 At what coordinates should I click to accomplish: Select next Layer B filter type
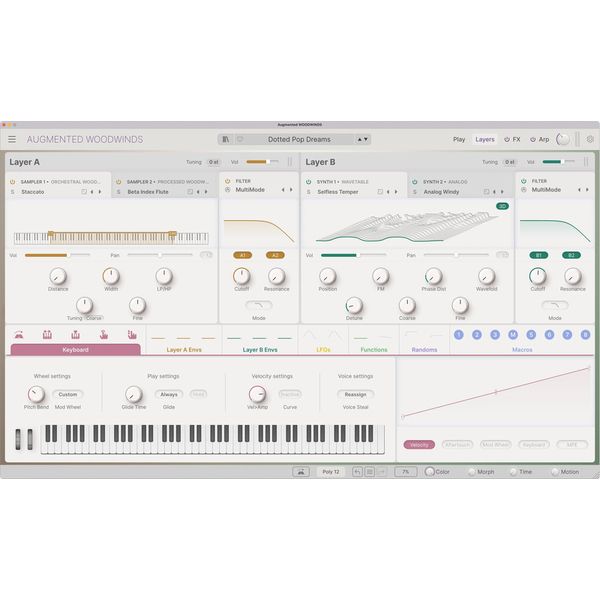(587, 190)
